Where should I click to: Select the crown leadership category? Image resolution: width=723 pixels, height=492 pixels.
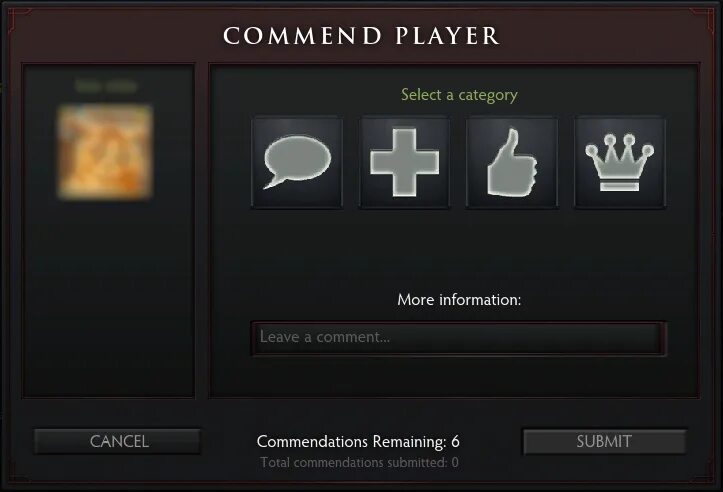point(620,162)
